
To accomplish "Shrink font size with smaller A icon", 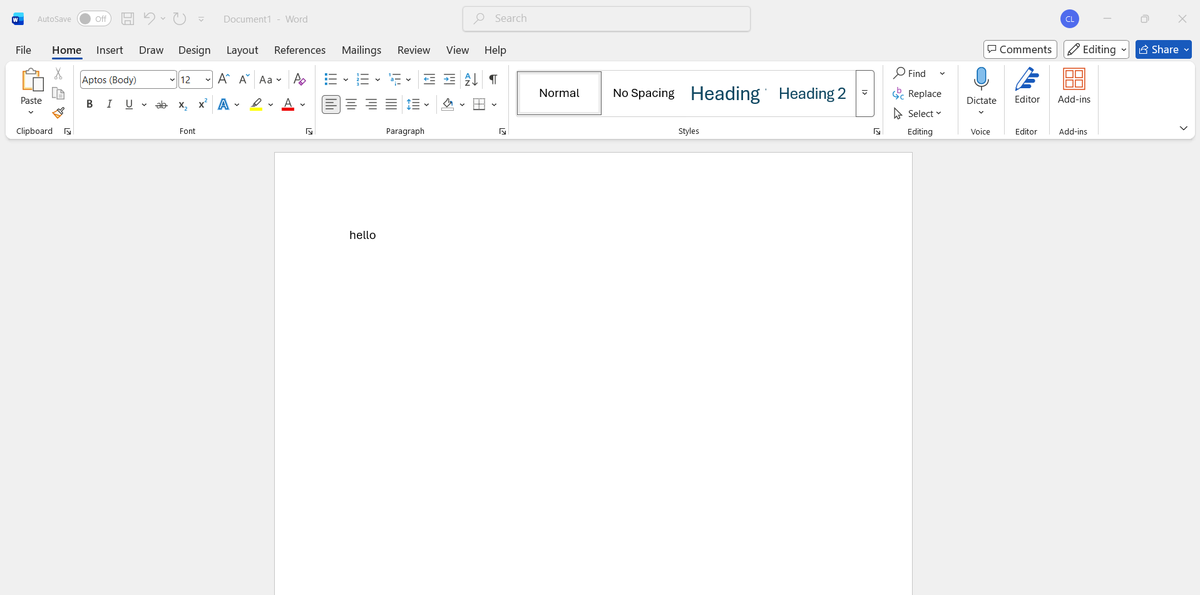I will 244,79.
